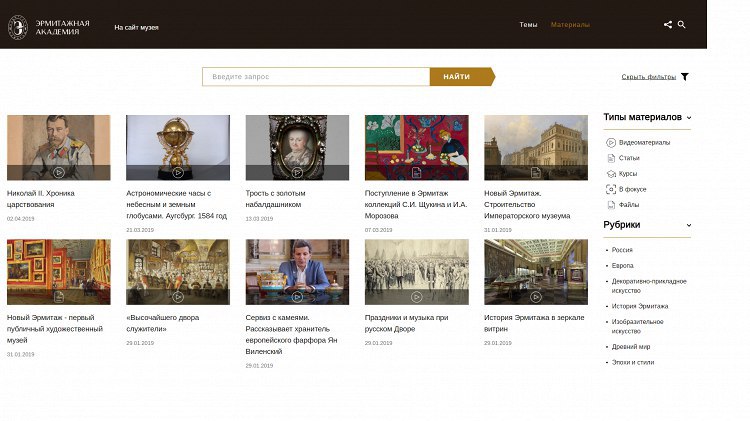Open the share icon in header

(668, 24)
